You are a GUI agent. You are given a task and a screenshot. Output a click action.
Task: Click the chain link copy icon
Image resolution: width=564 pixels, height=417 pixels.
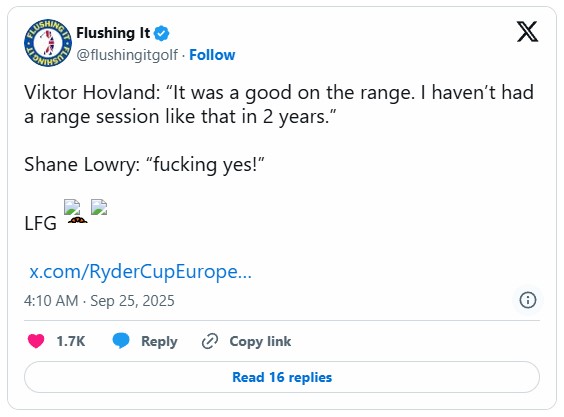(210, 341)
